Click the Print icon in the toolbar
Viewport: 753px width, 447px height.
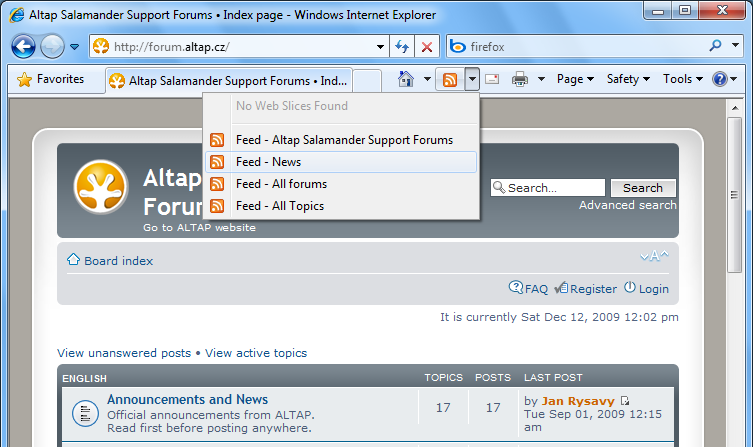coord(520,79)
